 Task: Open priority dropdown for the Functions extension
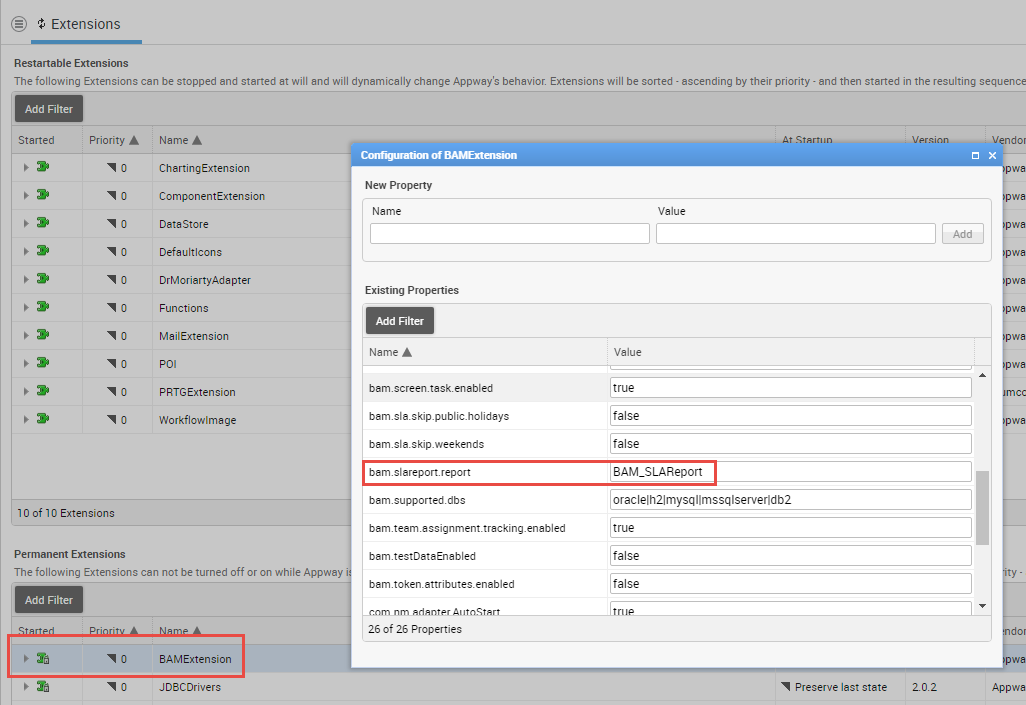point(112,308)
